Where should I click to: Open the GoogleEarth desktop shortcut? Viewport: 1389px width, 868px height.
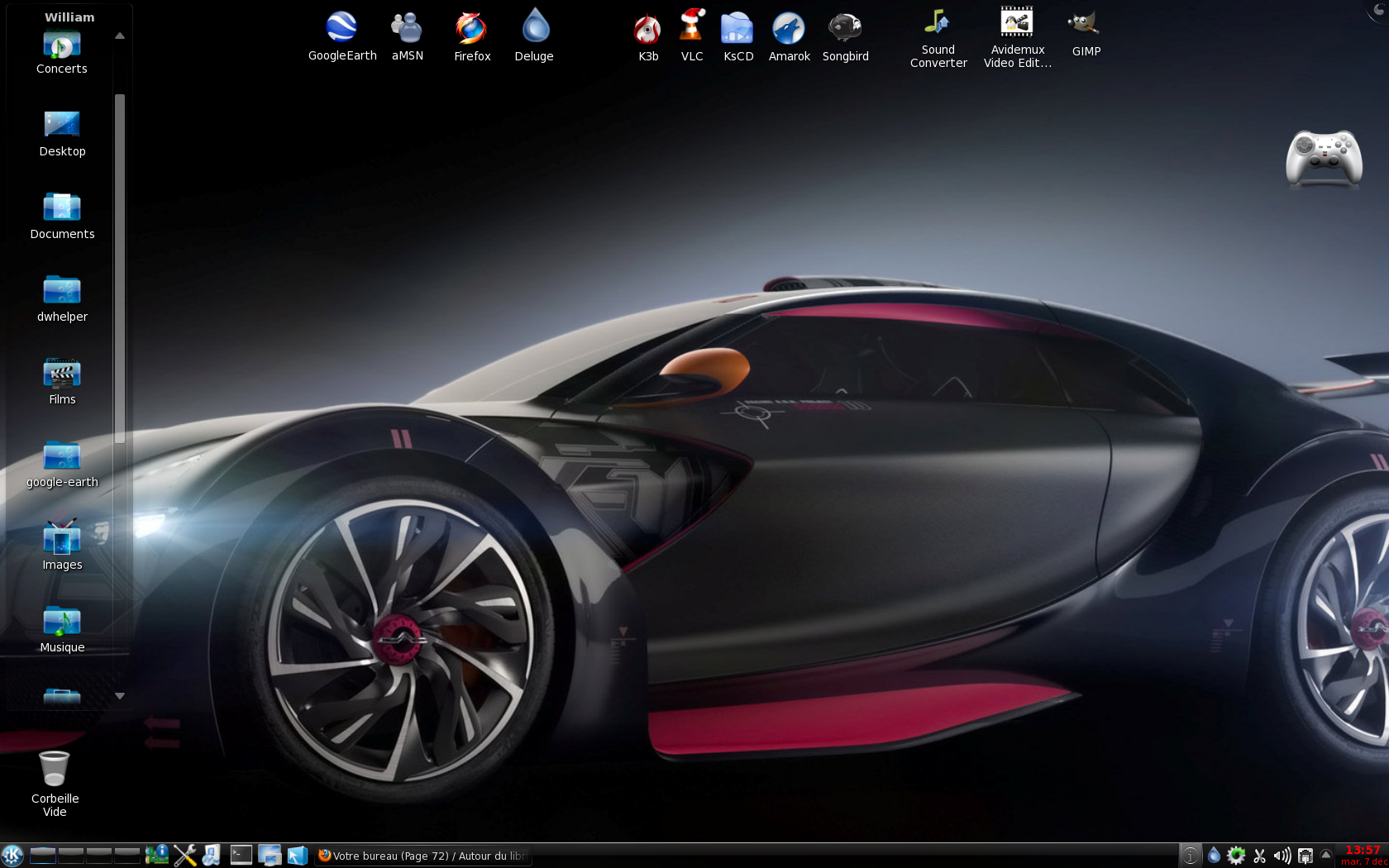pos(341,29)
